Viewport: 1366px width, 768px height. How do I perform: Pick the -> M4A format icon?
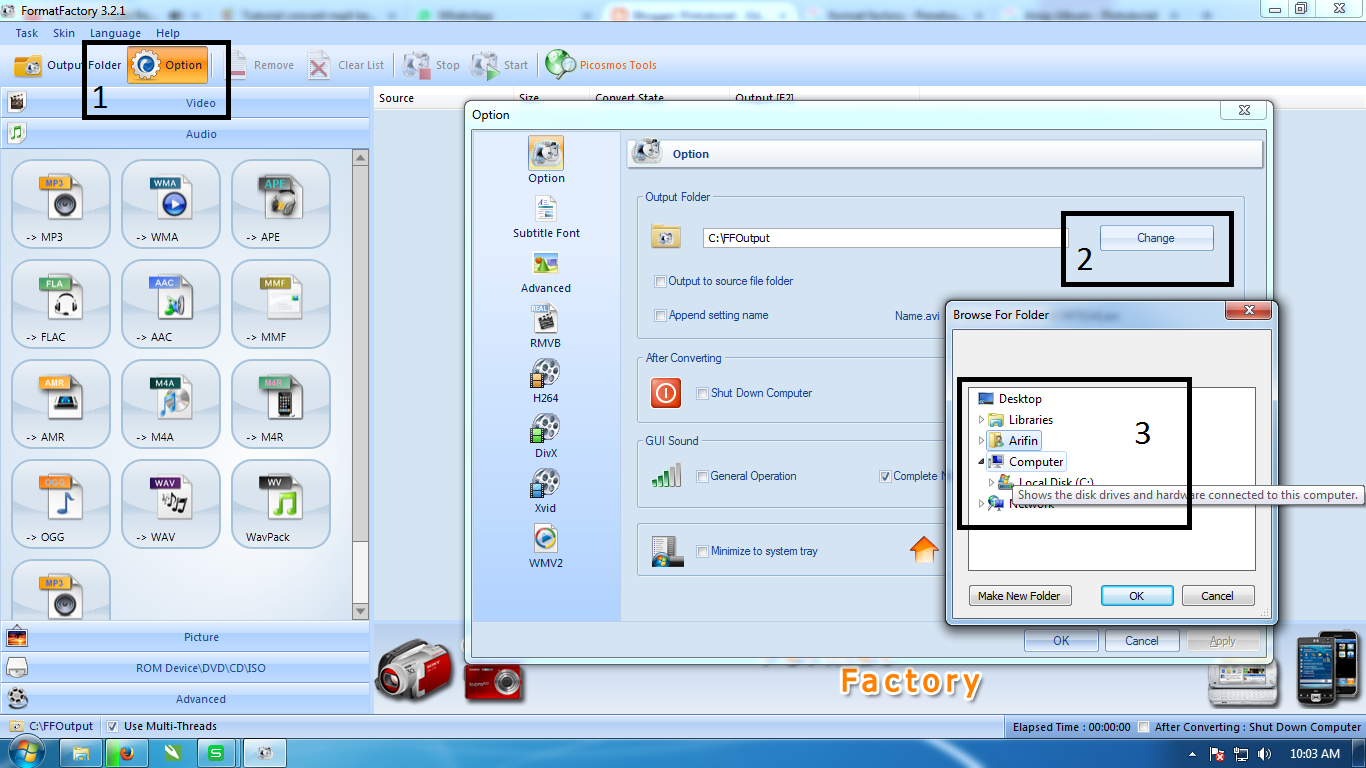(171, 404)
